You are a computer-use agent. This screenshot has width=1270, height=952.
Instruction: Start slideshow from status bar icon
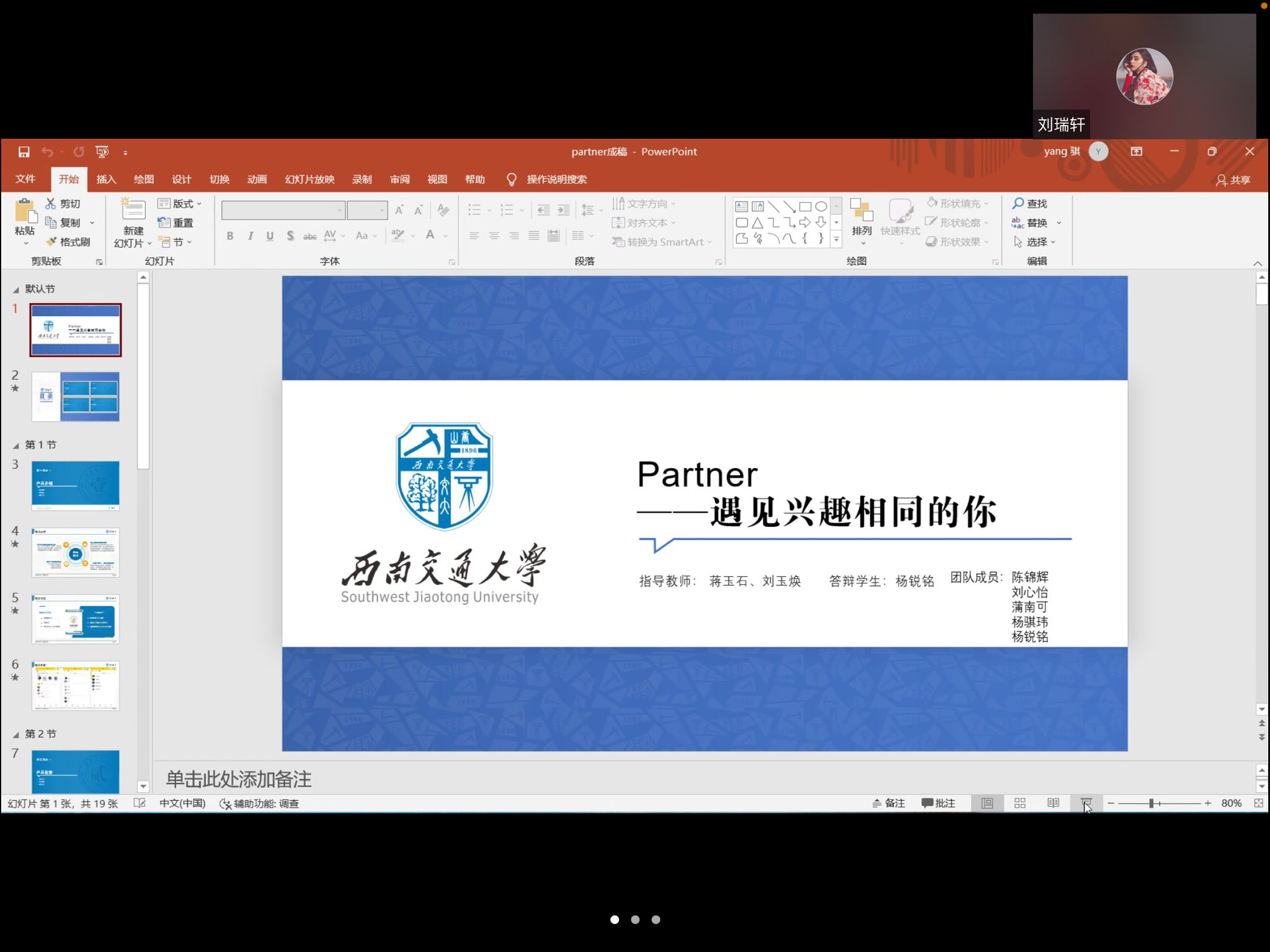pos(1086,803)
